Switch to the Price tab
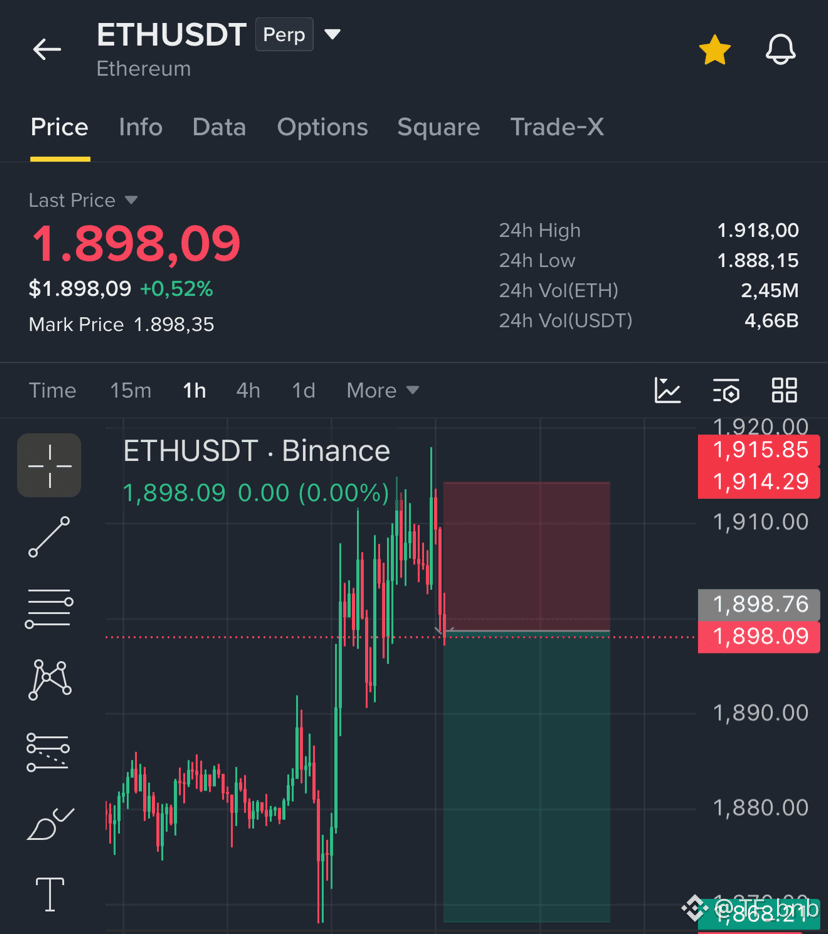The image size is (828, 934). tap(60, 127)
